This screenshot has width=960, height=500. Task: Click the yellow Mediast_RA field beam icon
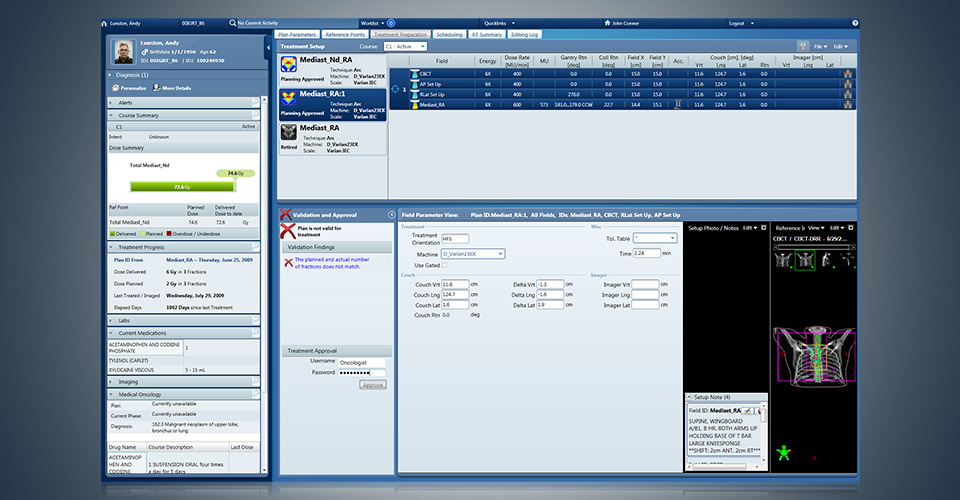point(414,105)
